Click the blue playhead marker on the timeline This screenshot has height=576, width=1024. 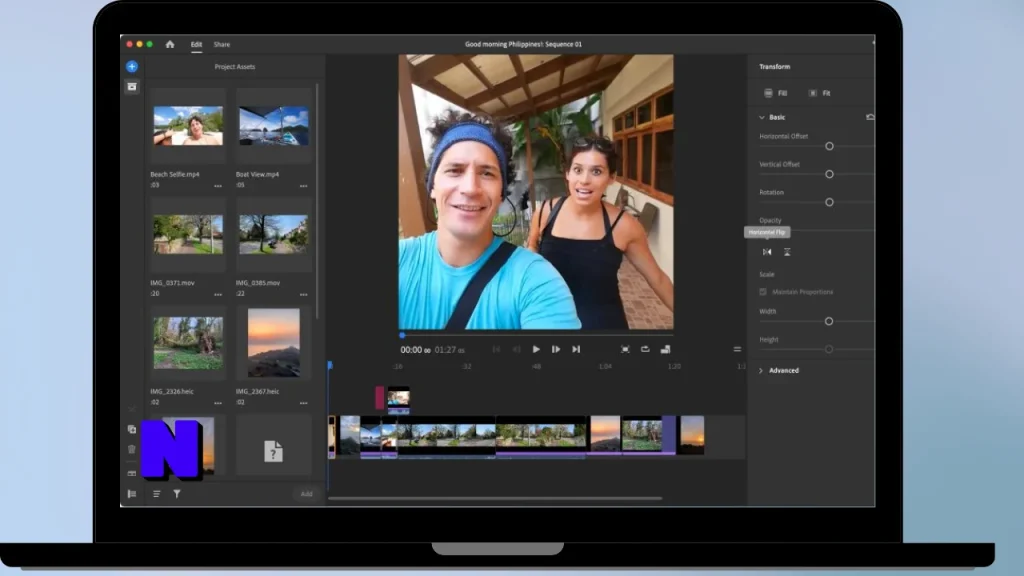[330, 366]
